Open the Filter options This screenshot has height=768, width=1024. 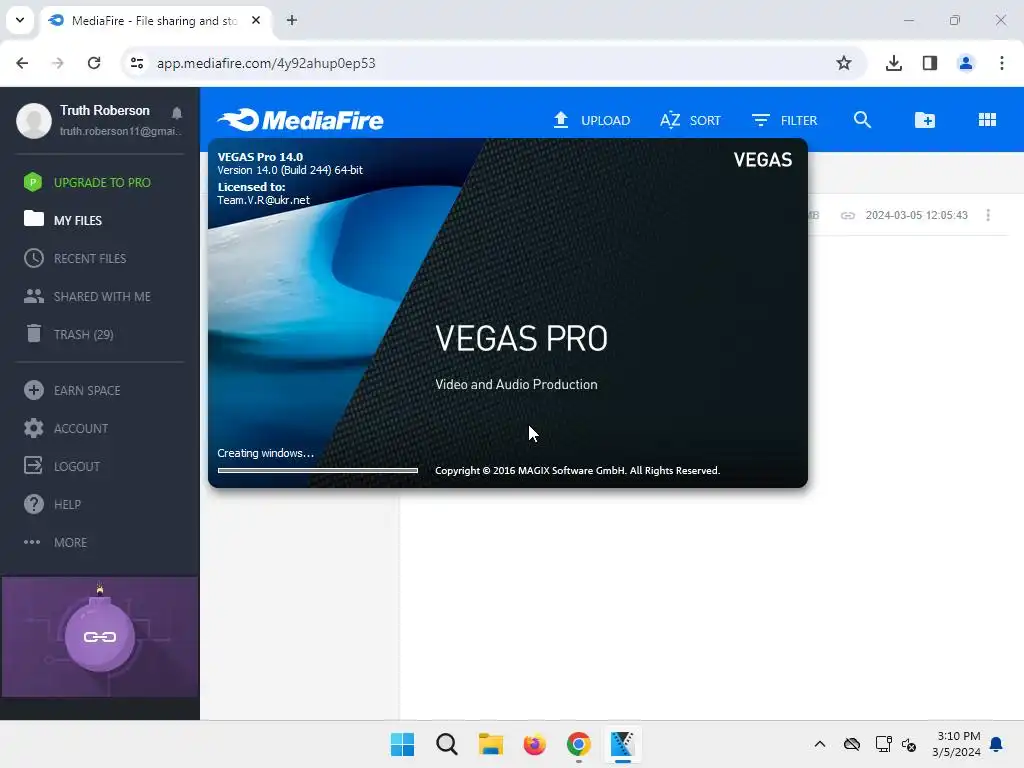pos(784,120)
